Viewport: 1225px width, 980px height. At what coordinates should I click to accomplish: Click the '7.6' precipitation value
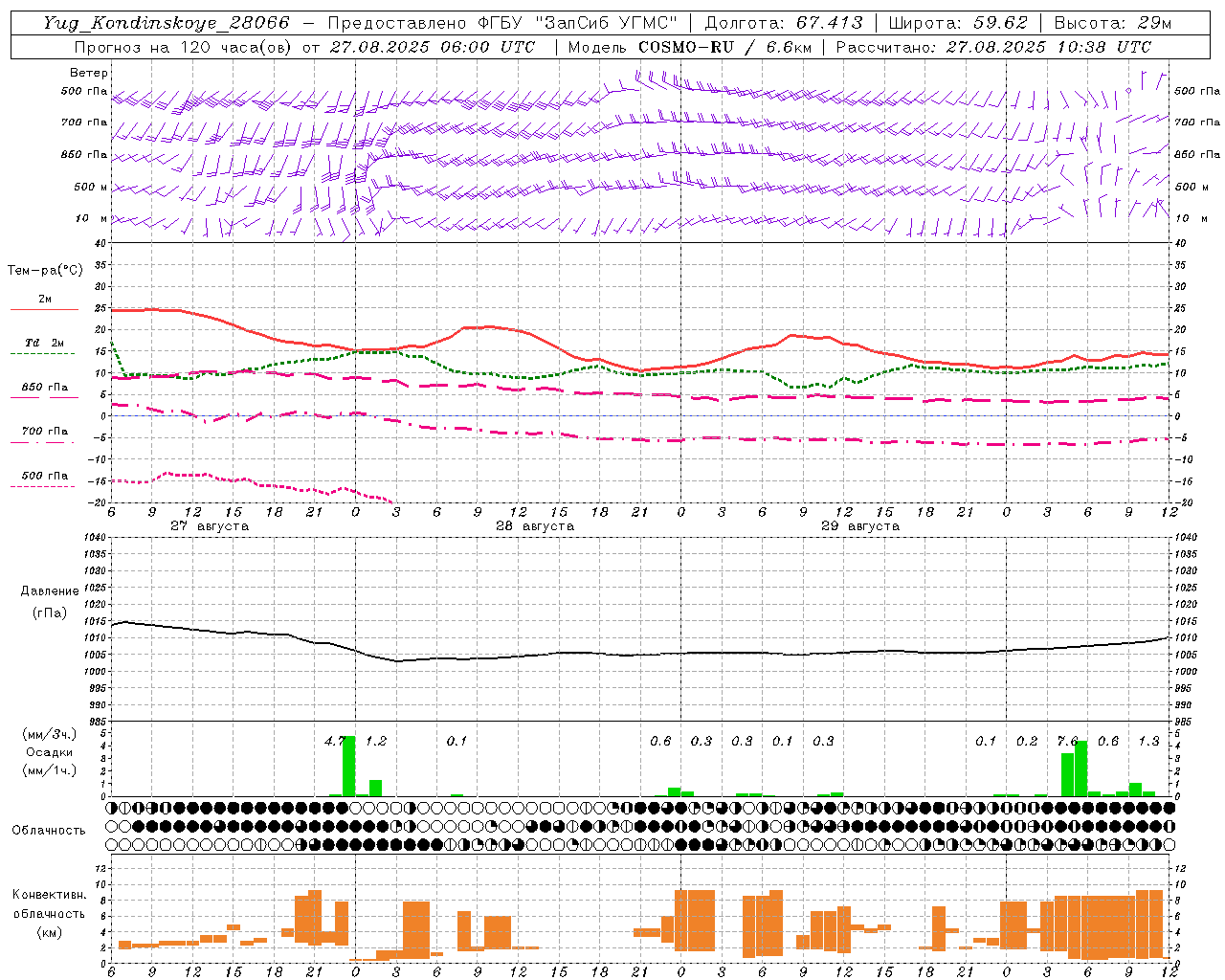(x=1067, y=741)
